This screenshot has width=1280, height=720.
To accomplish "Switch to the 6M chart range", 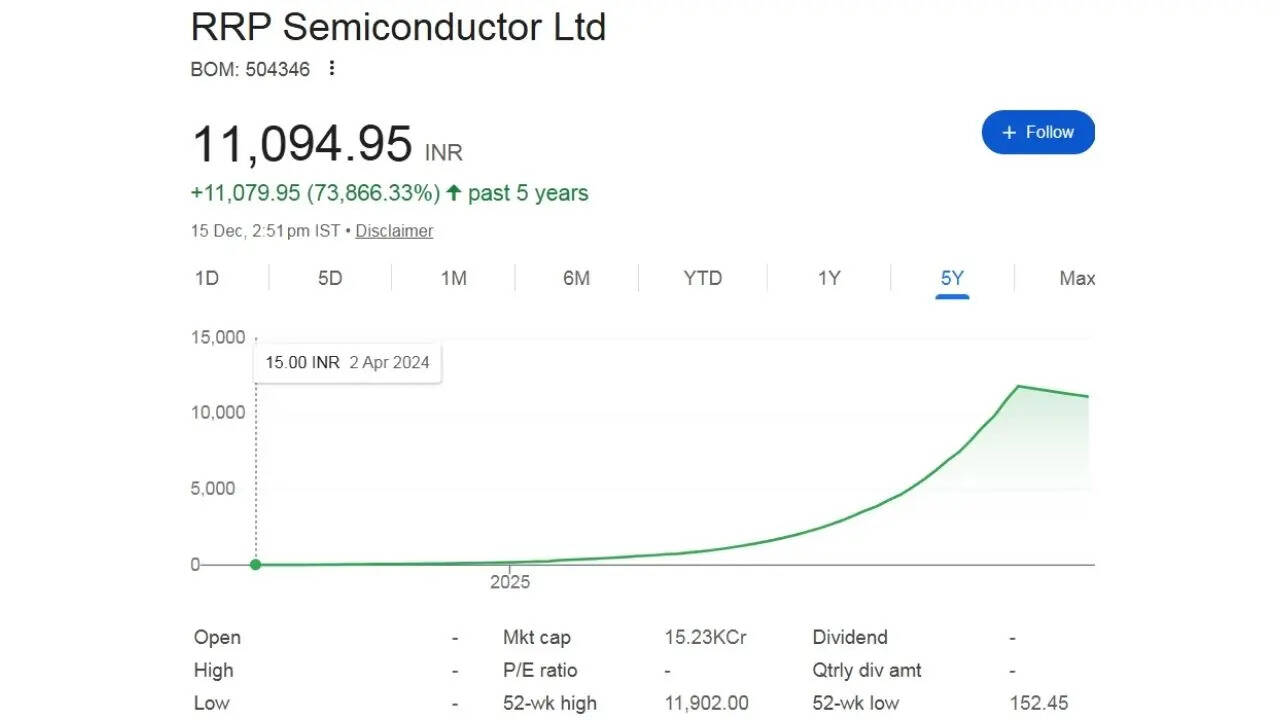I will (x=576, y=278).
